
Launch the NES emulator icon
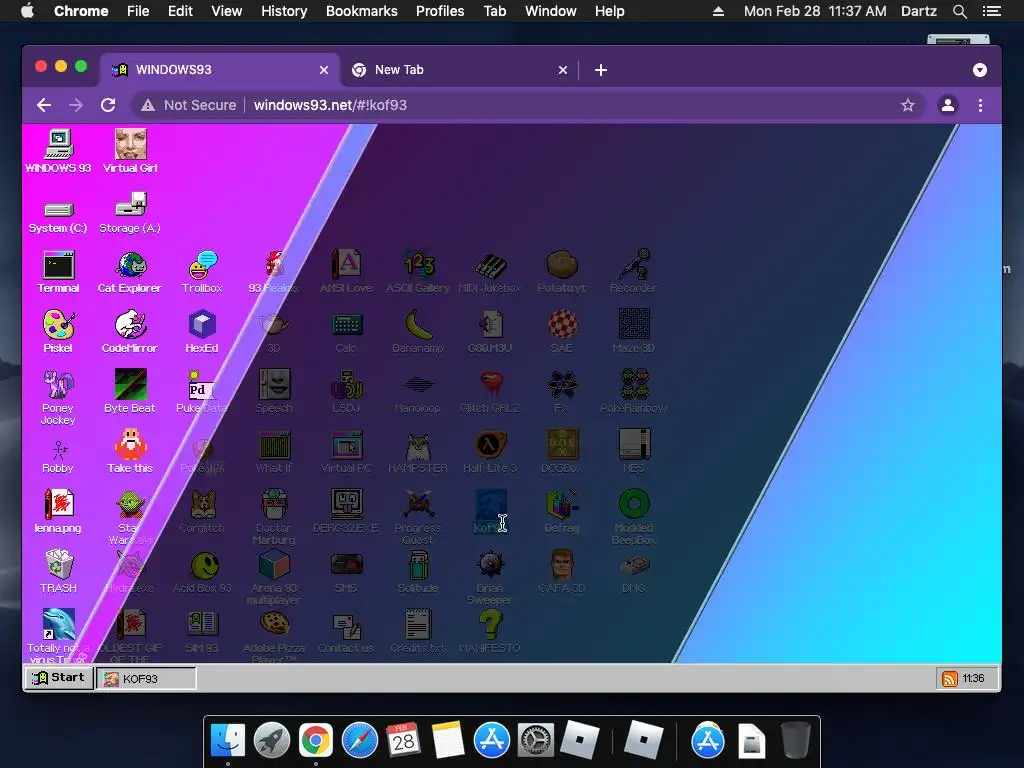coord(633,452)
